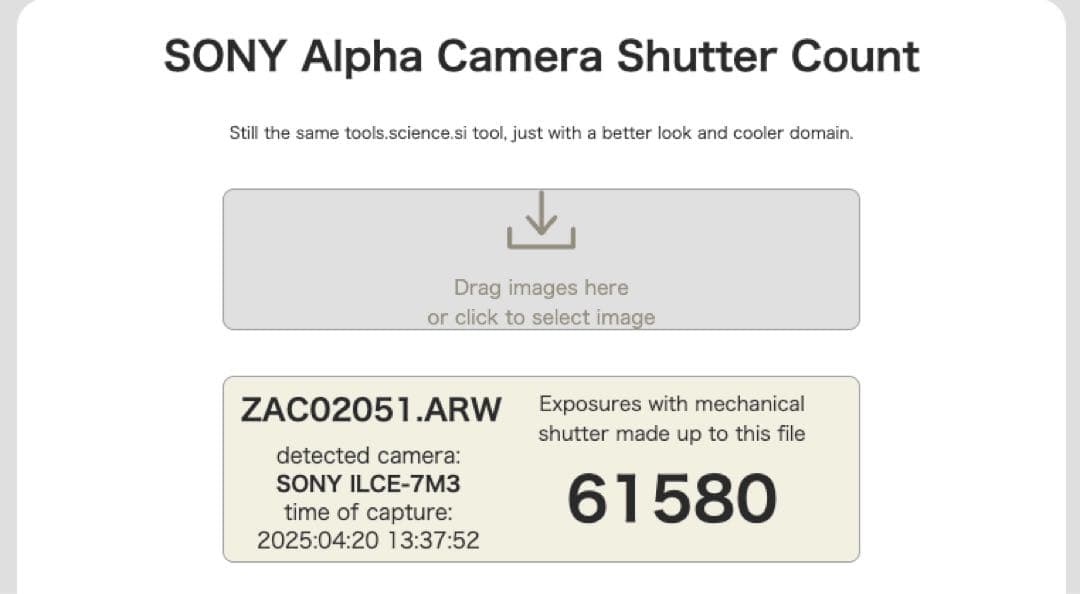This screenshot has width=1080, height=594.
Task: Click the 'Drag images here' drop zone
Action: coord(540,287)
